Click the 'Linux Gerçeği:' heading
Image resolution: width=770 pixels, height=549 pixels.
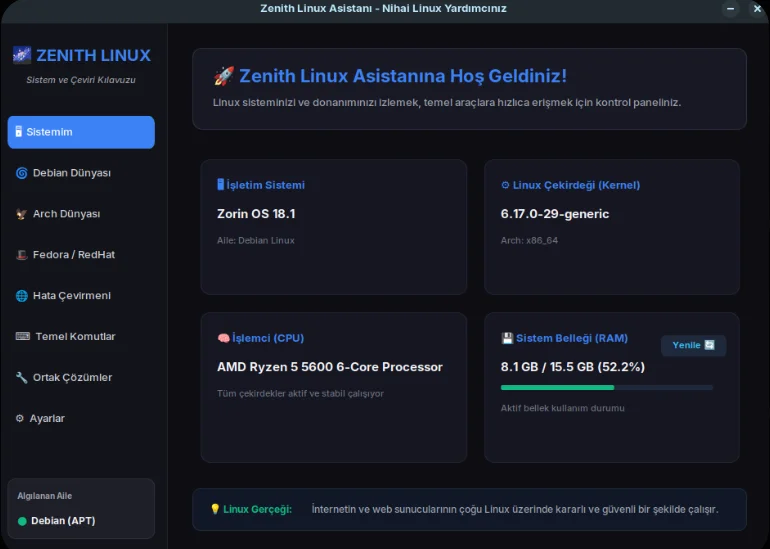(x=257, y=509)
